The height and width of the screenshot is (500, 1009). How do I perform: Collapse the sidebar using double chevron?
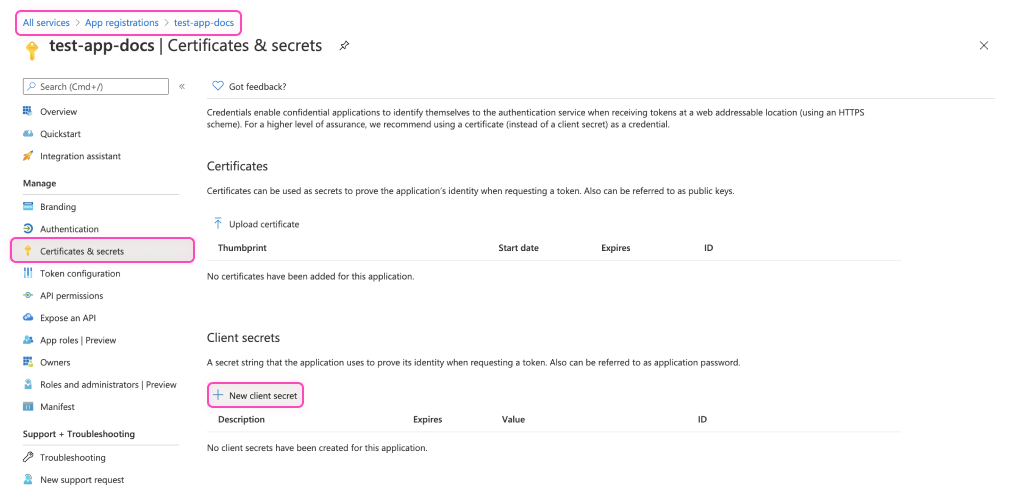coord(182,87)
